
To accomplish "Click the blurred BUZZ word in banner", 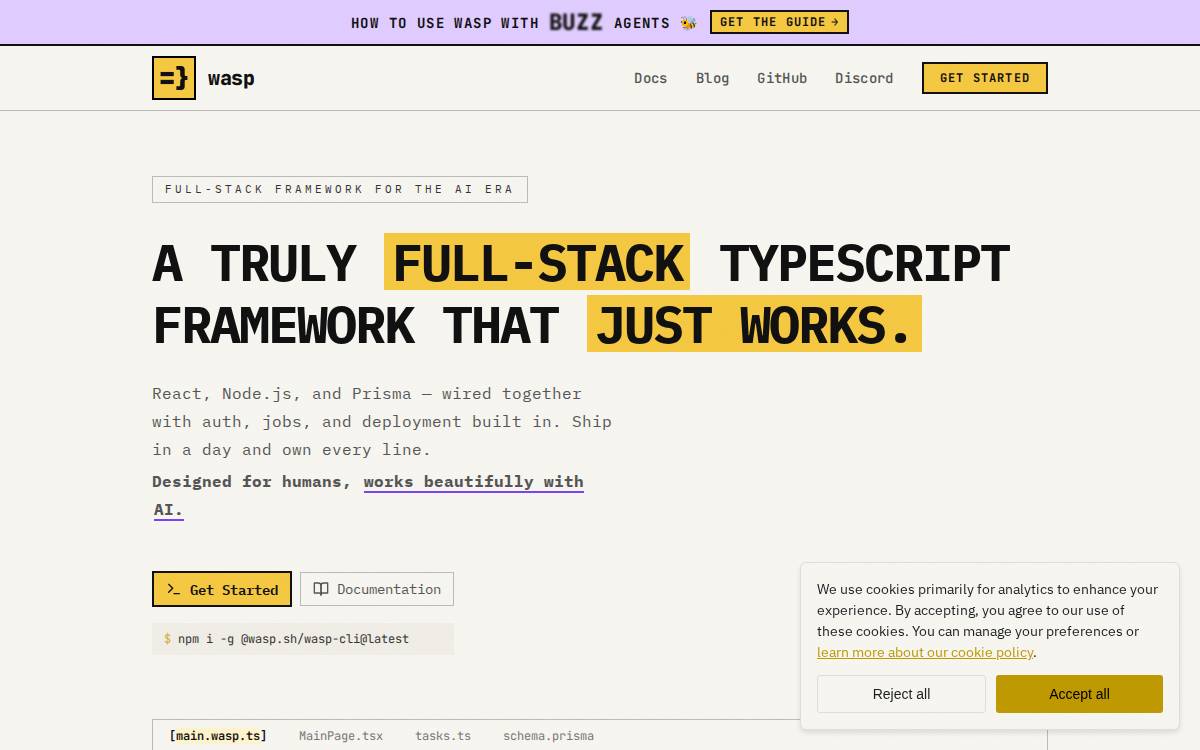I will (x=576, y=22).
